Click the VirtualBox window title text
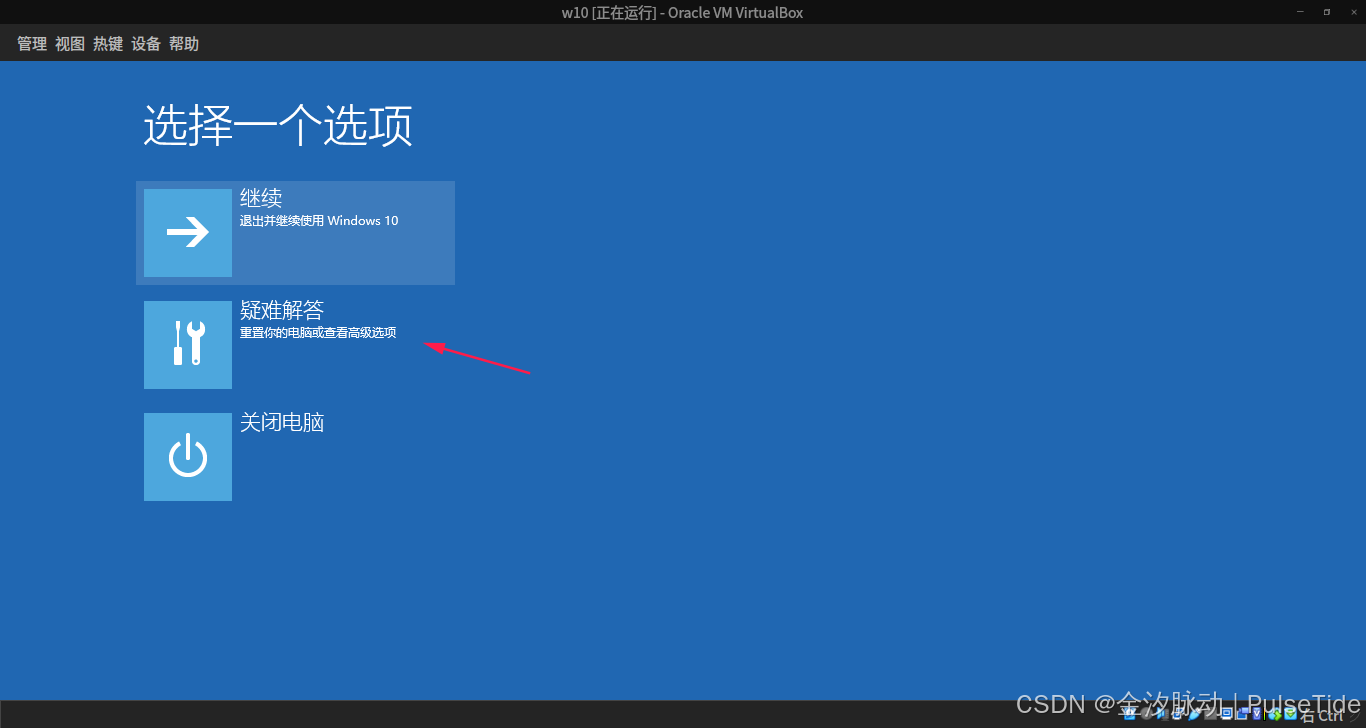 pos(682,13)
